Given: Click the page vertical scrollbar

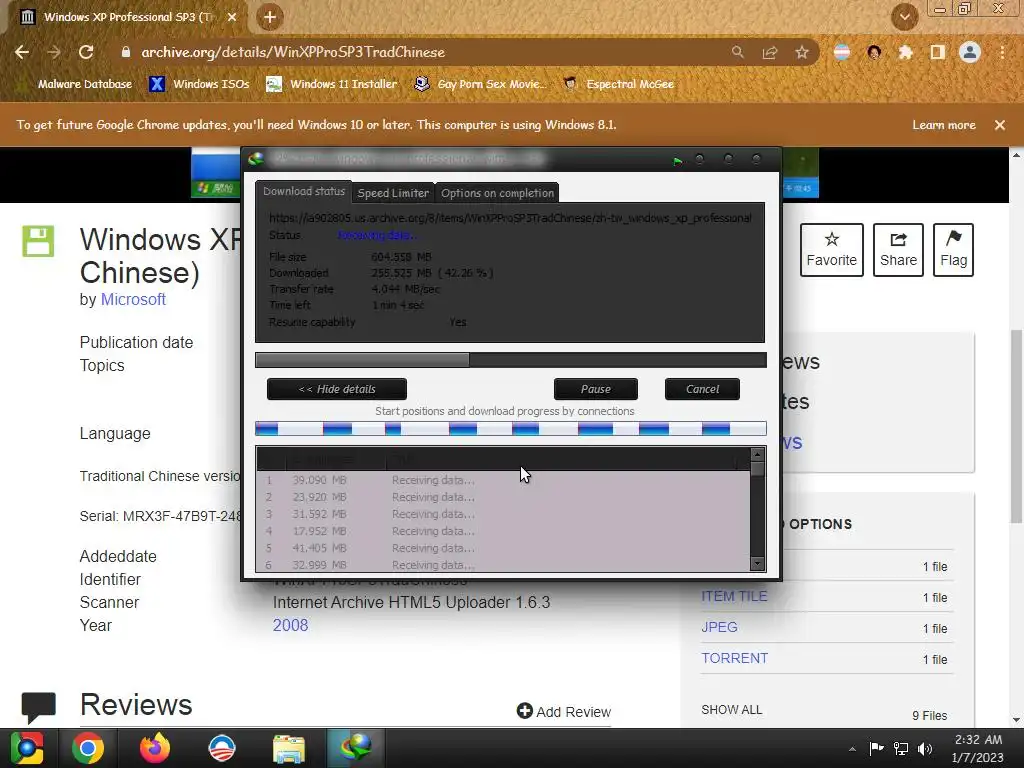Looking at the screenshot, I should tap(1016, 426).
